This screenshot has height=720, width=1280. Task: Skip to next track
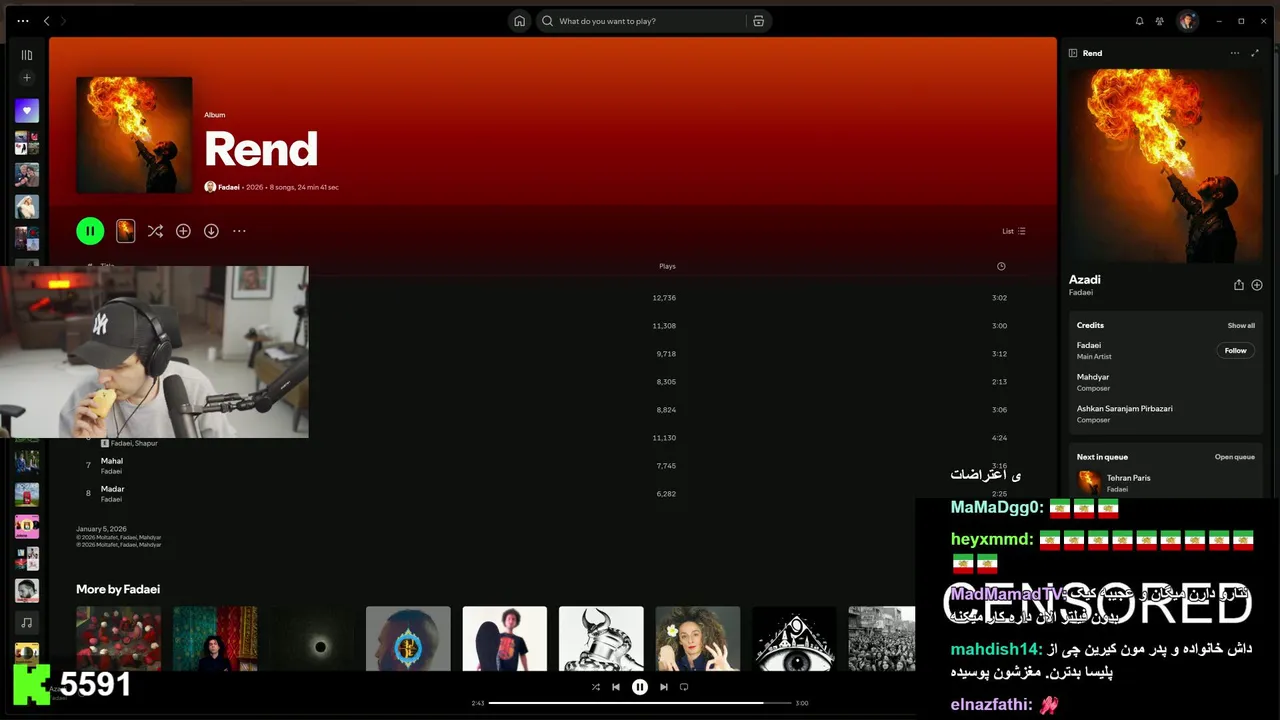coord(664,687)
